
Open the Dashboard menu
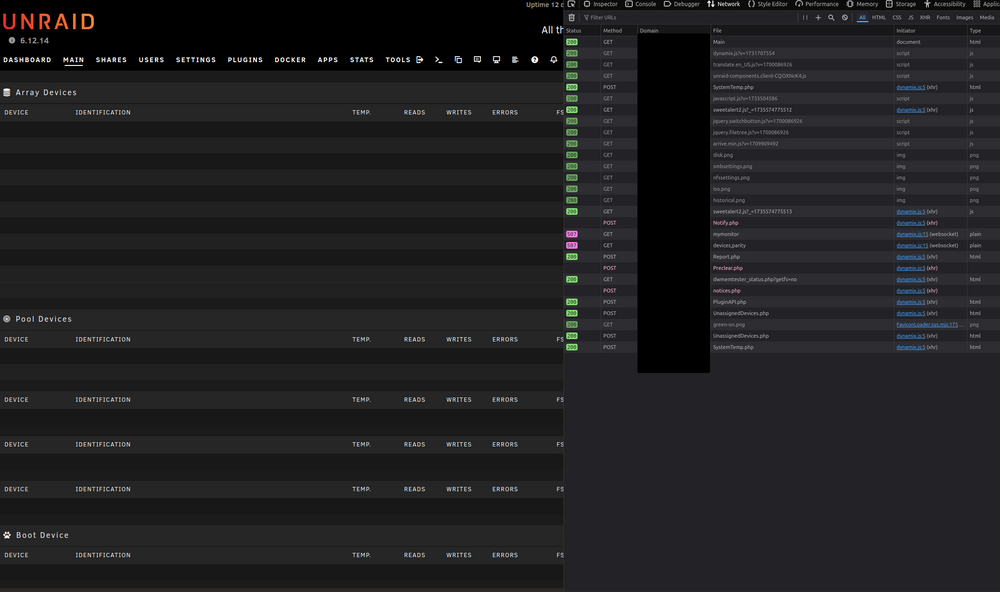click(27, 60)
